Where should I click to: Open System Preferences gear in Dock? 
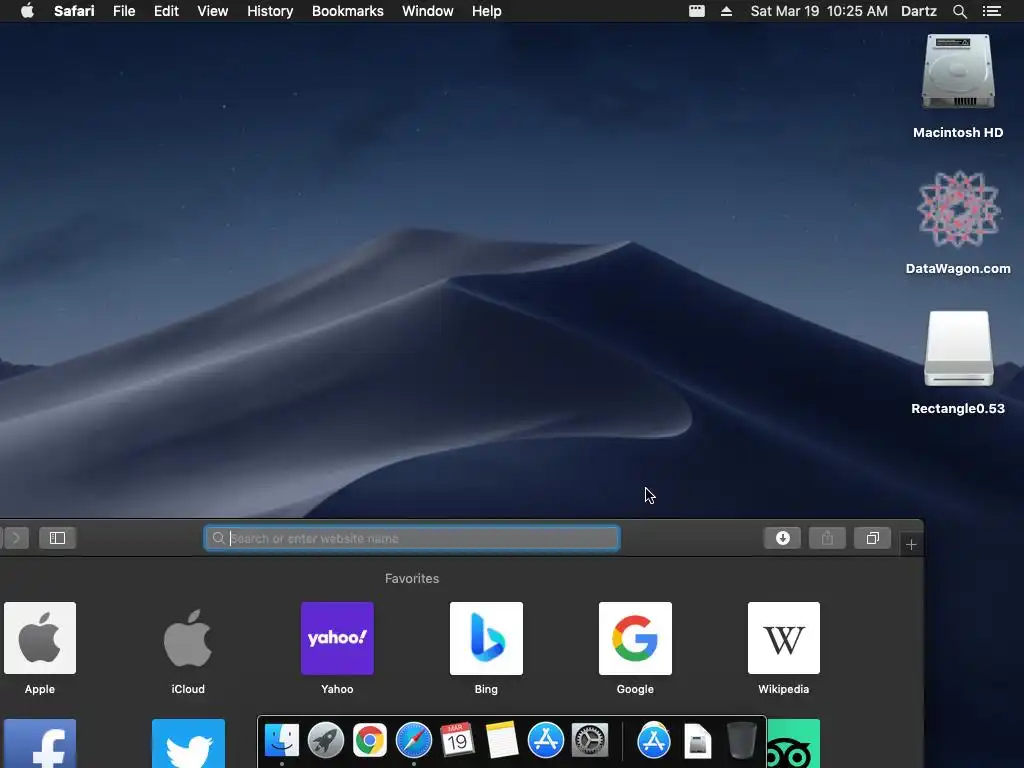coord(590,740)
